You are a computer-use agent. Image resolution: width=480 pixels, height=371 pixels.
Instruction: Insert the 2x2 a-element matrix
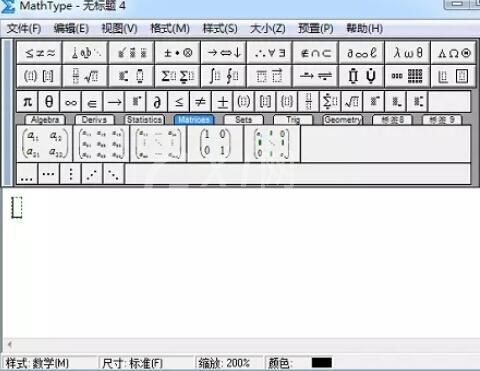click(45, 144)
